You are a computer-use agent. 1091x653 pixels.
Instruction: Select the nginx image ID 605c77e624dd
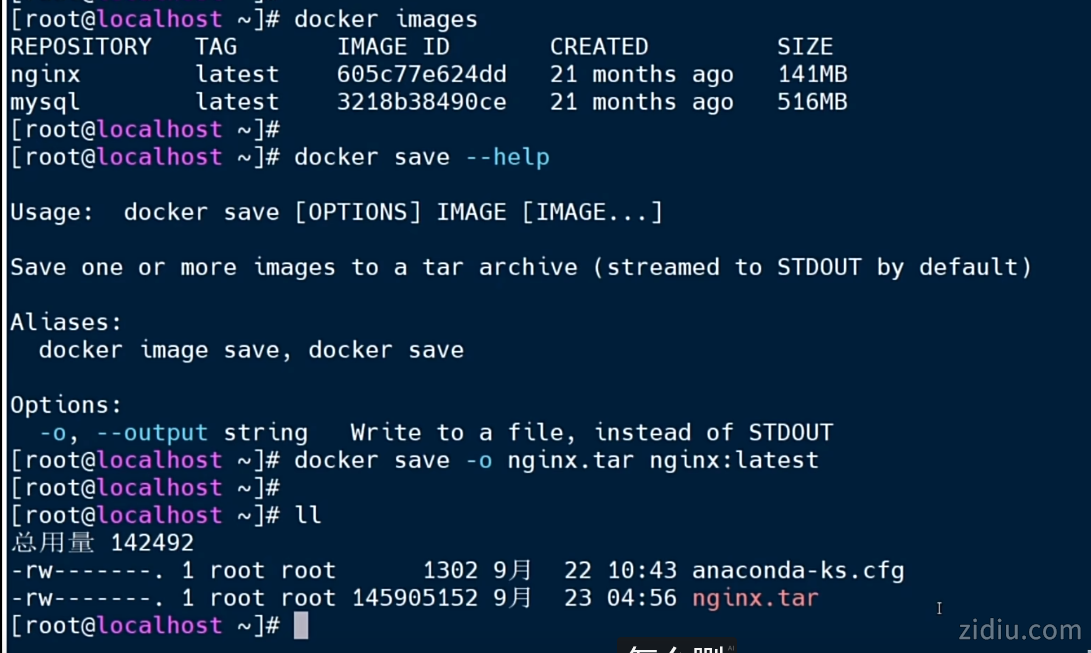point(422,74)
